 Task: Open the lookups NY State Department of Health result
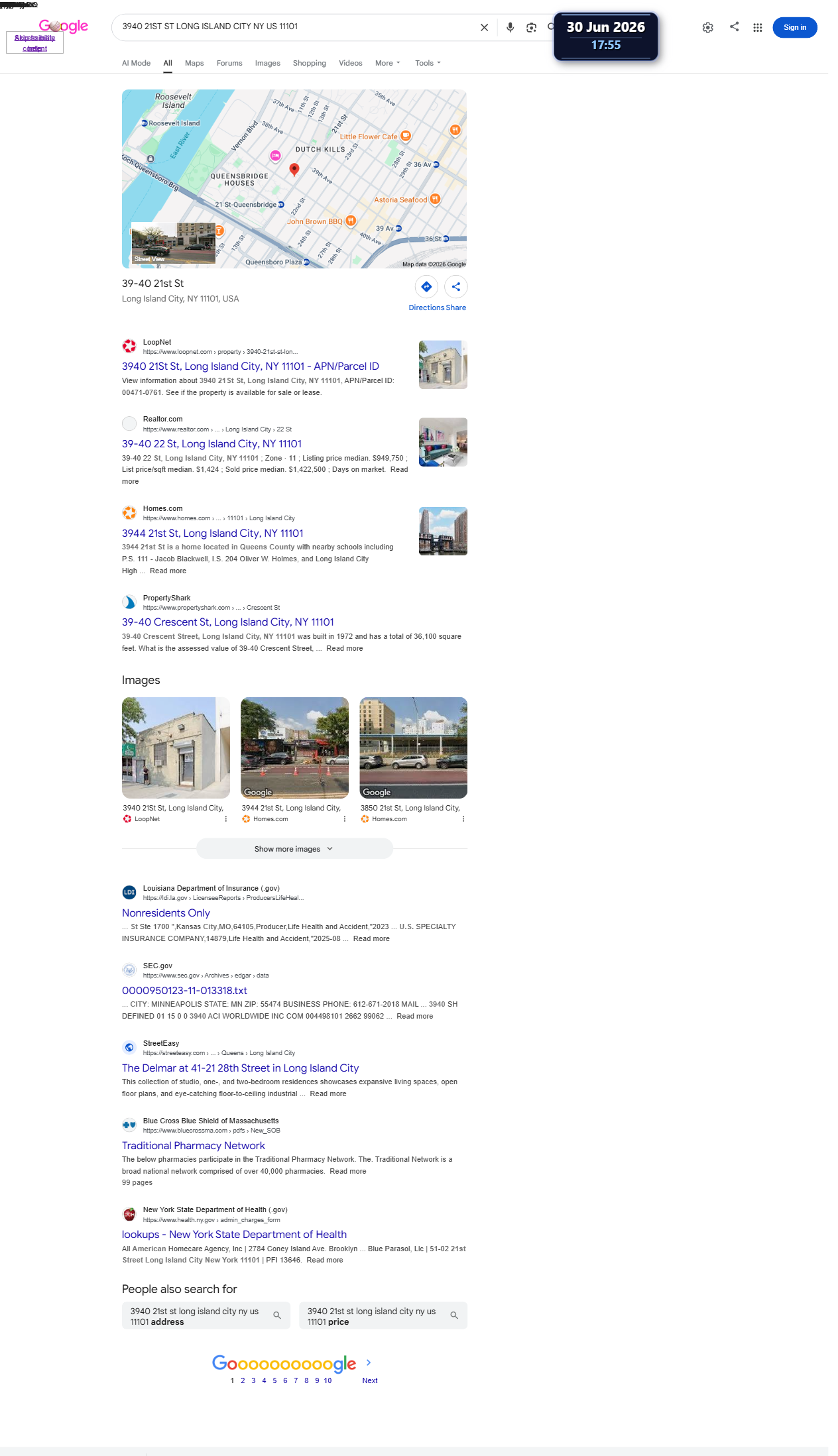tap(234, 1235)
